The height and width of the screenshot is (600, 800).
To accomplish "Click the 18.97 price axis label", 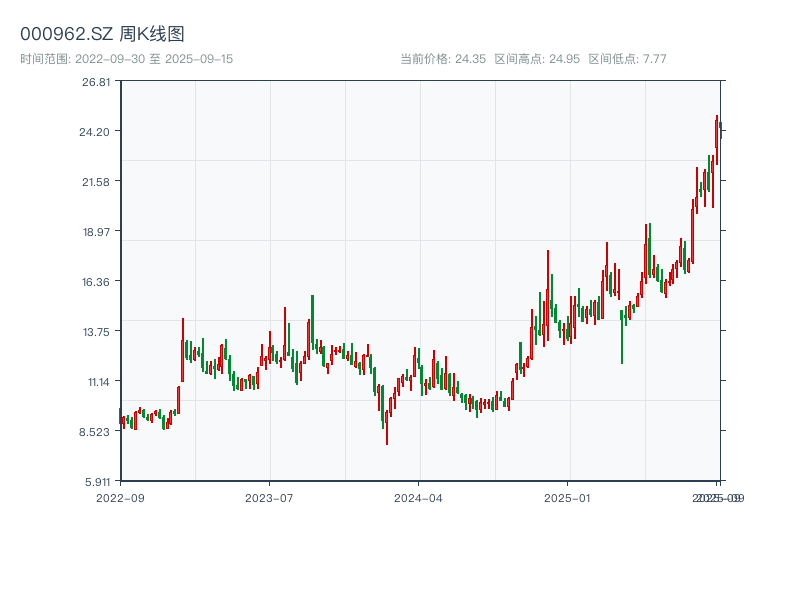I will pos(96,232).
